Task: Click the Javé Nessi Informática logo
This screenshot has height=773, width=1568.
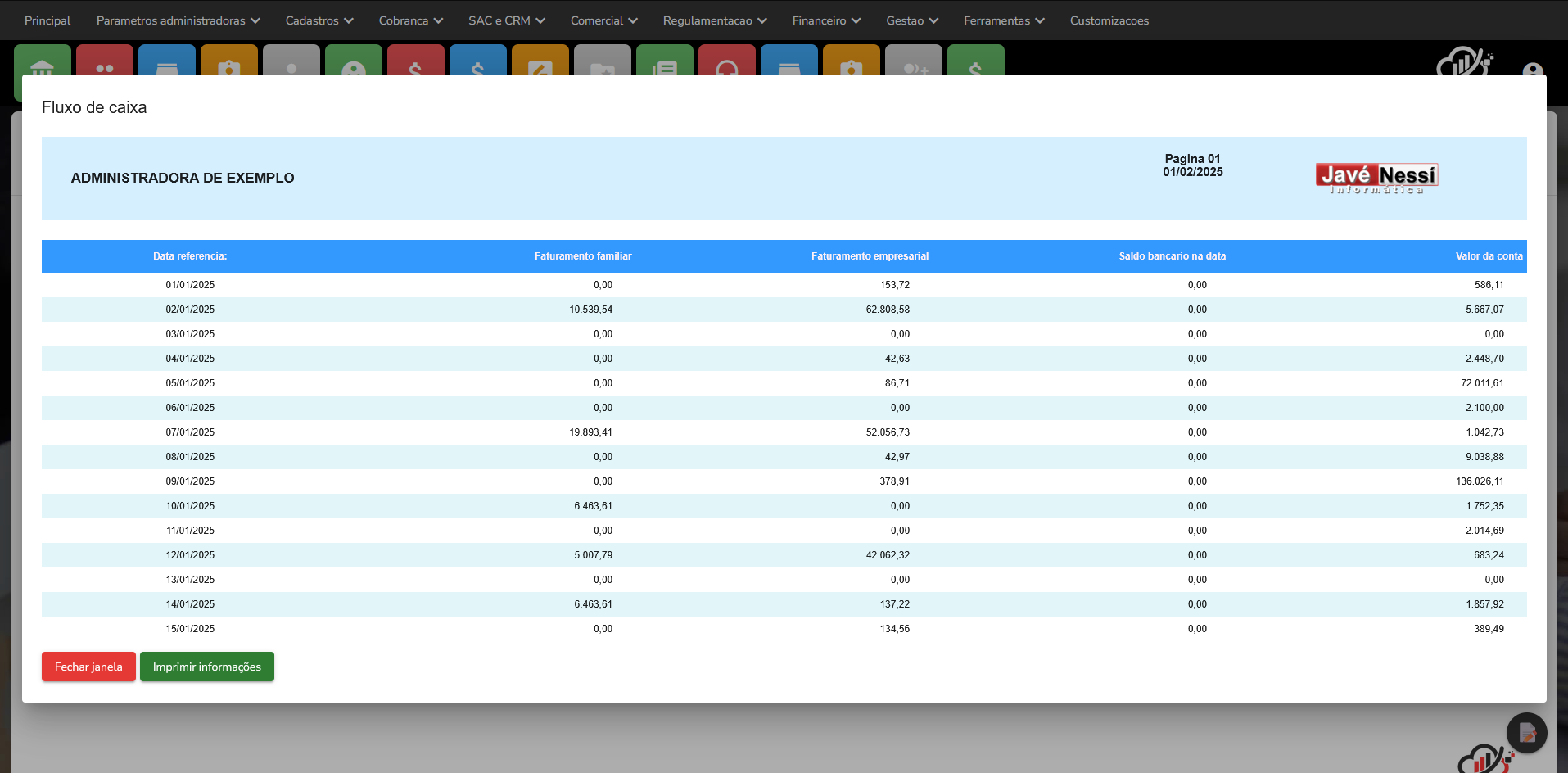Action: coord(1376,178)
